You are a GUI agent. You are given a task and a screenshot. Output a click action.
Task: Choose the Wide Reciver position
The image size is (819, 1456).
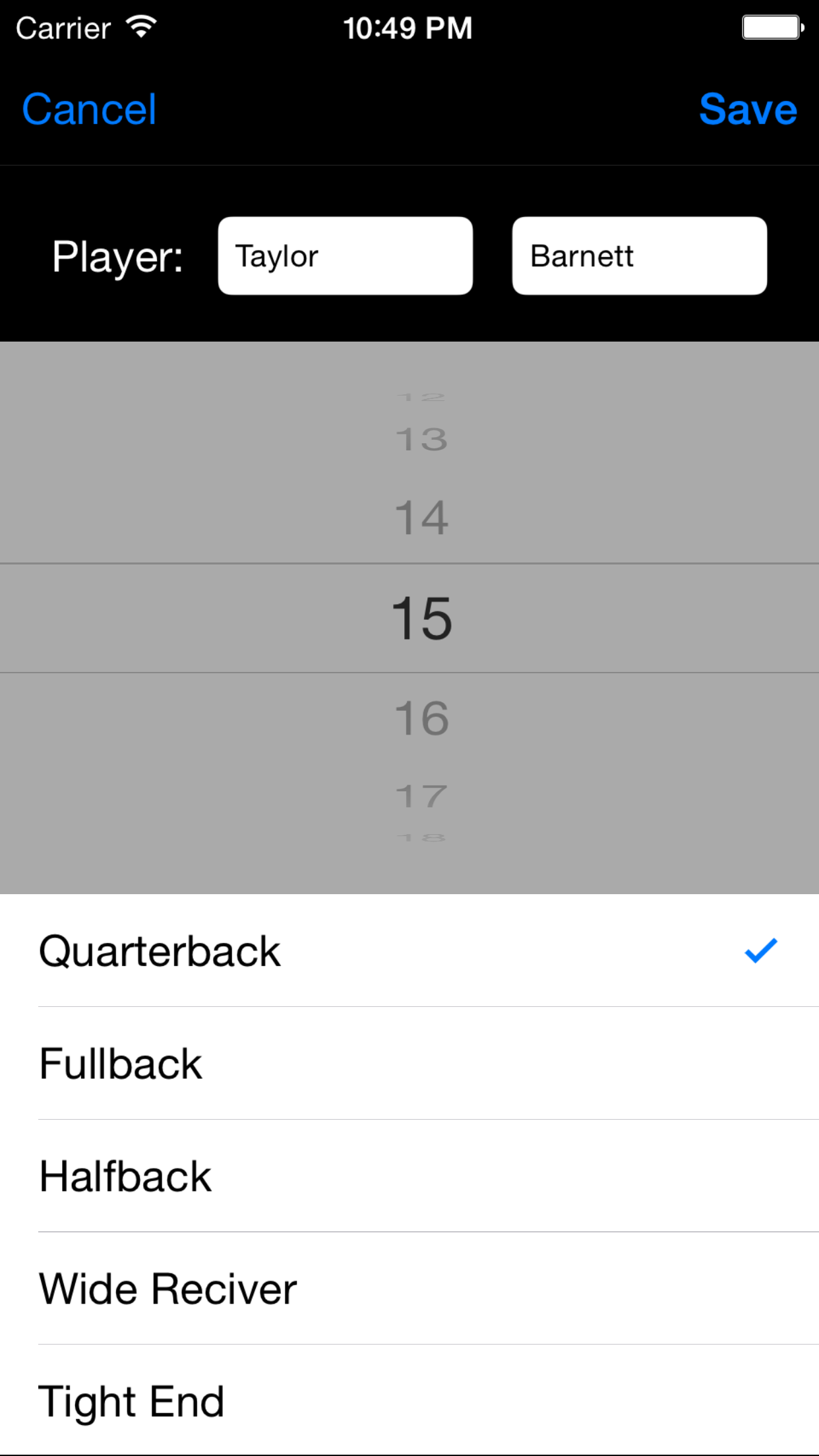pos(168,1289)
